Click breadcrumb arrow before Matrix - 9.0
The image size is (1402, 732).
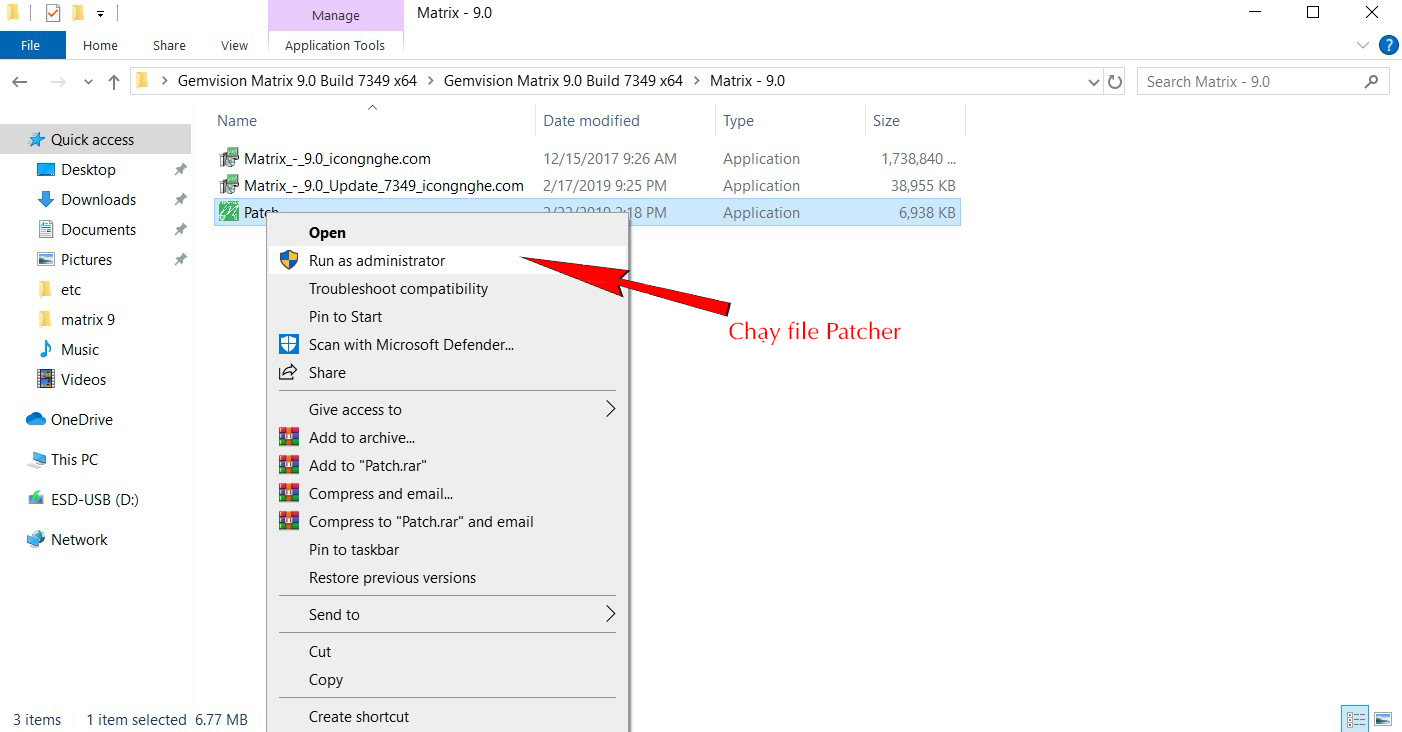tap(697, 82)
